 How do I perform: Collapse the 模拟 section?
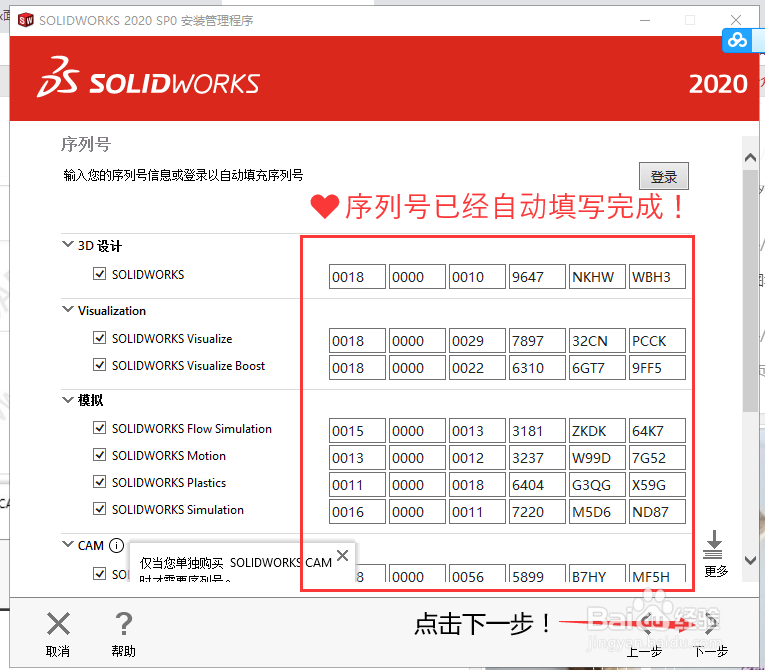coord(68,400)
